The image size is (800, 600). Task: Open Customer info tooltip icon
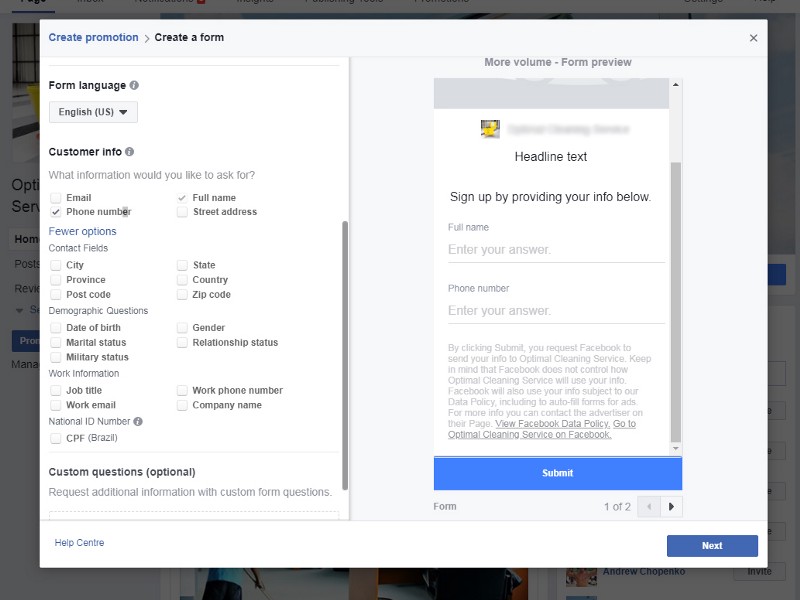point(130,152)
